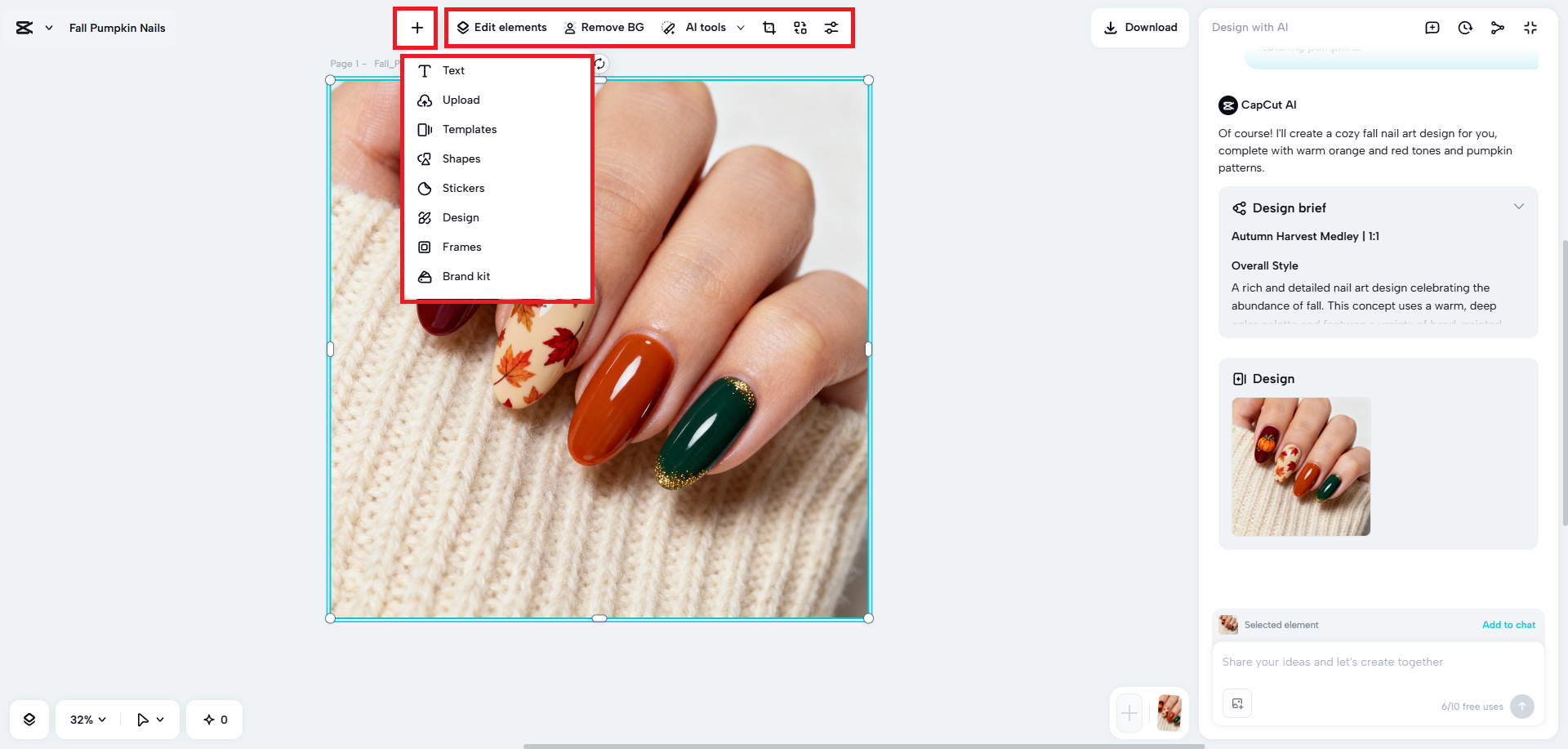The height and width of the screenshot is (749, 1568).
Task: Click Remove BG in the toolbar
Action: (604, 27)
